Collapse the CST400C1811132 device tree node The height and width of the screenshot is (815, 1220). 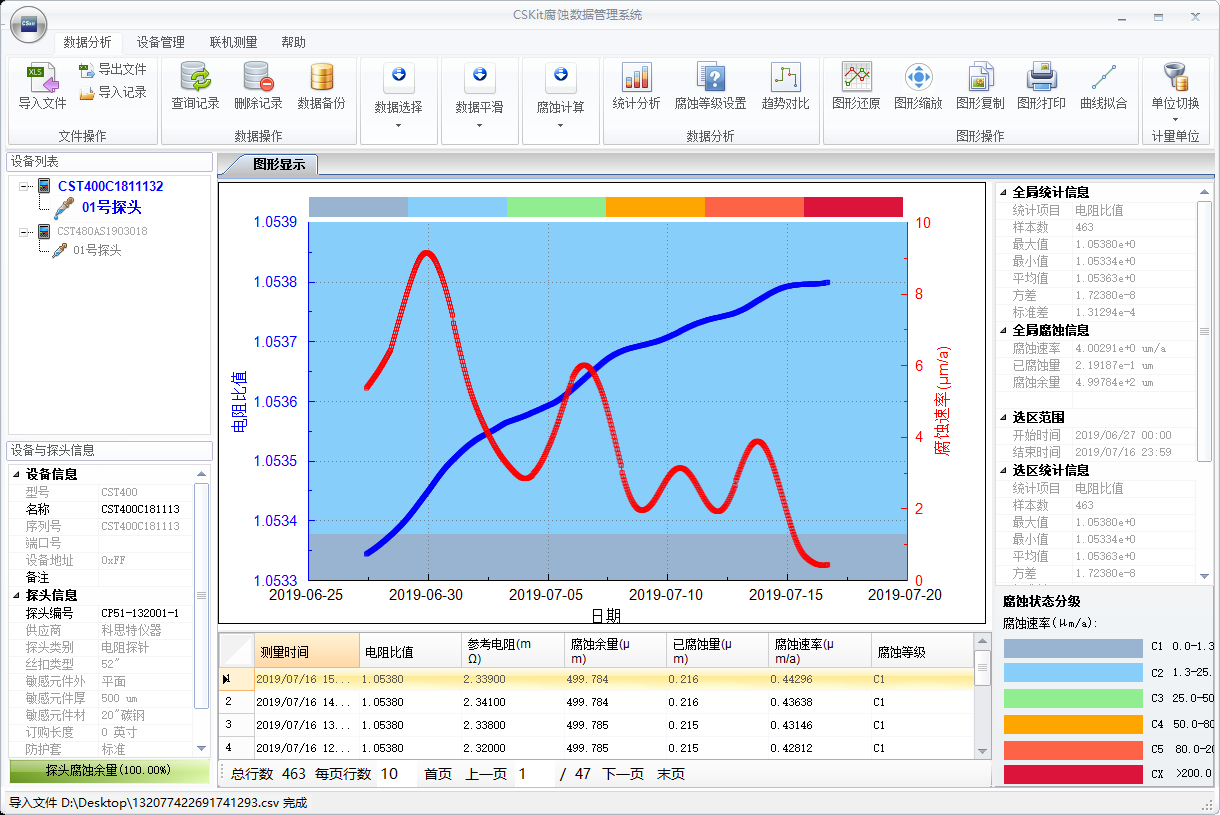point(23,186)
